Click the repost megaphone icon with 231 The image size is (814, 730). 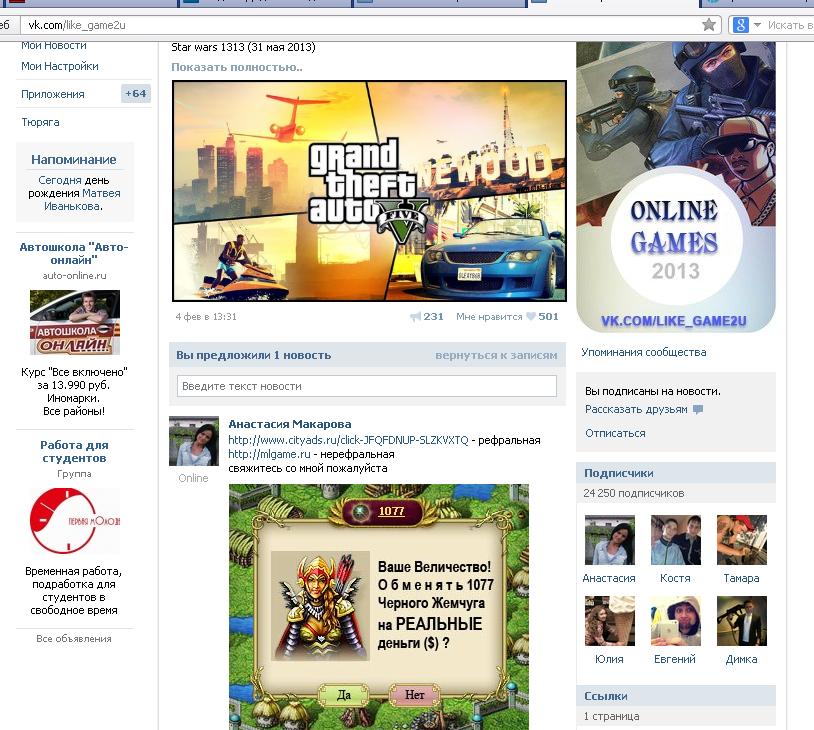point(415,317)
